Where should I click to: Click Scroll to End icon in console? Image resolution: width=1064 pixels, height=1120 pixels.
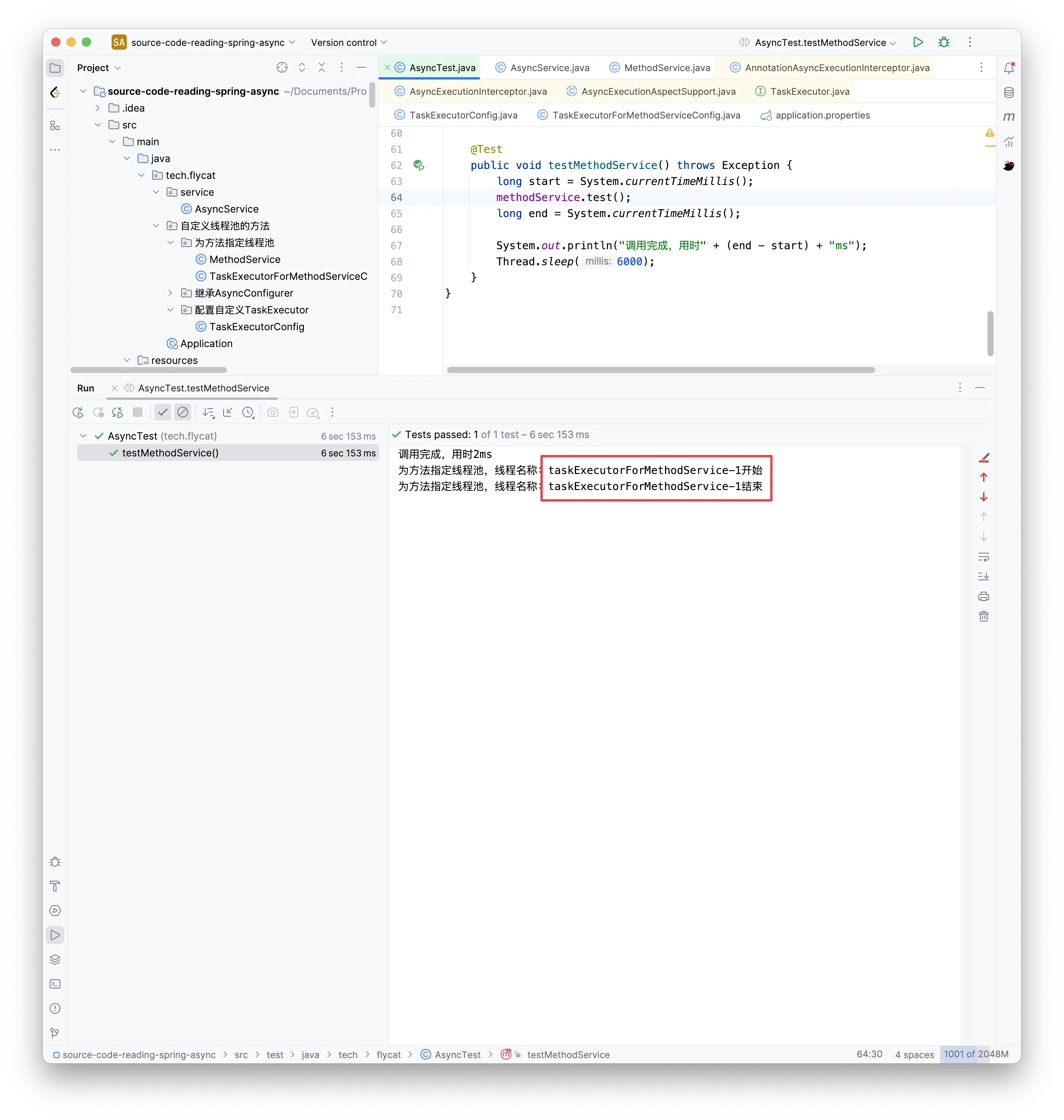[983, 576]
